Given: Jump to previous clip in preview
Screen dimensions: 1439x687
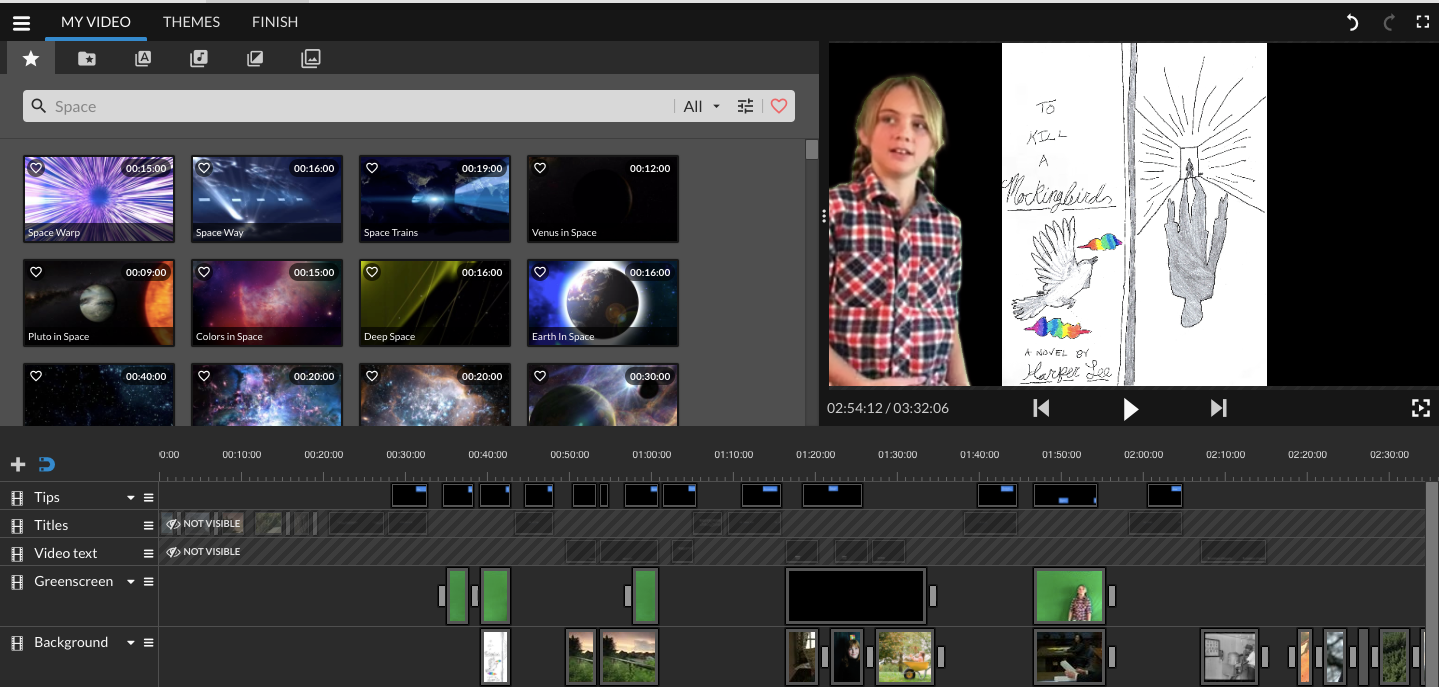Looking at the screenshot, I should tap(1041, 408).
